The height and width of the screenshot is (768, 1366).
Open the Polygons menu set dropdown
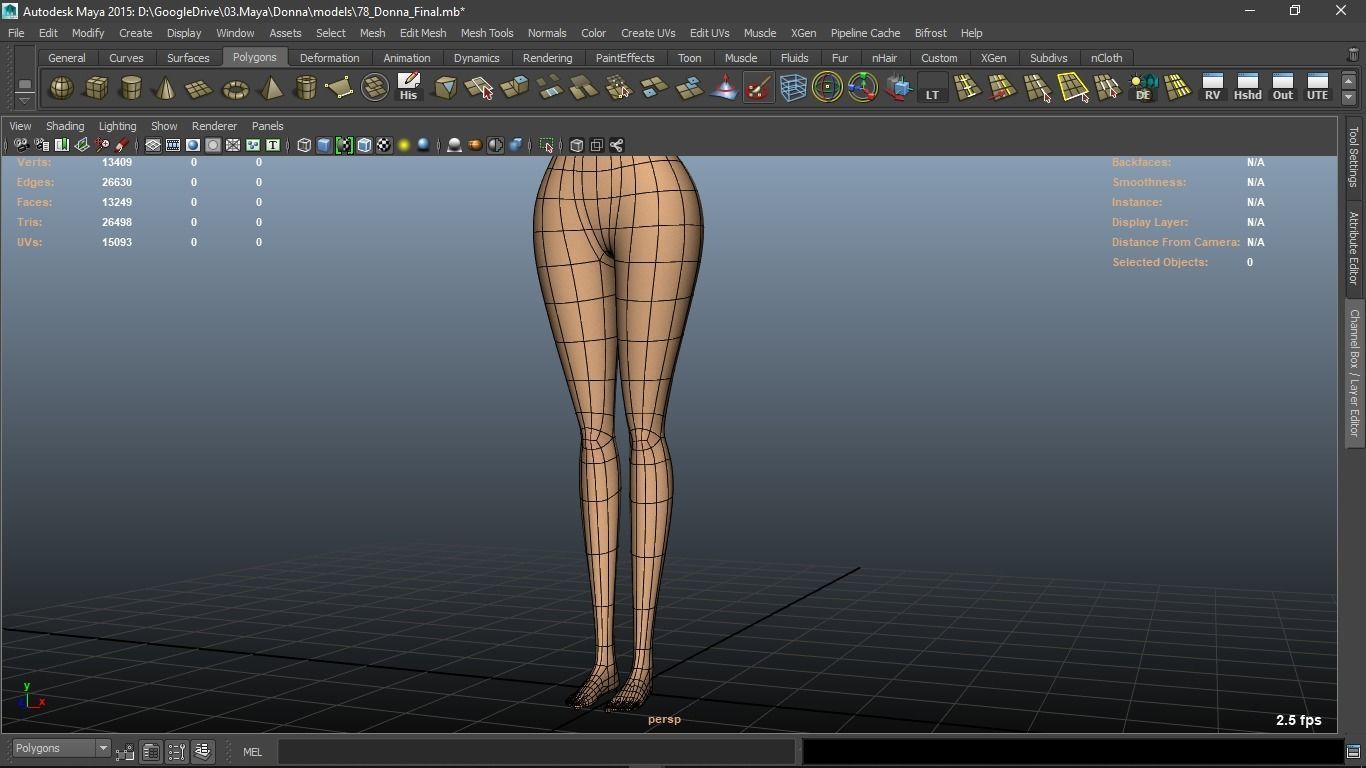click(60, 748)
